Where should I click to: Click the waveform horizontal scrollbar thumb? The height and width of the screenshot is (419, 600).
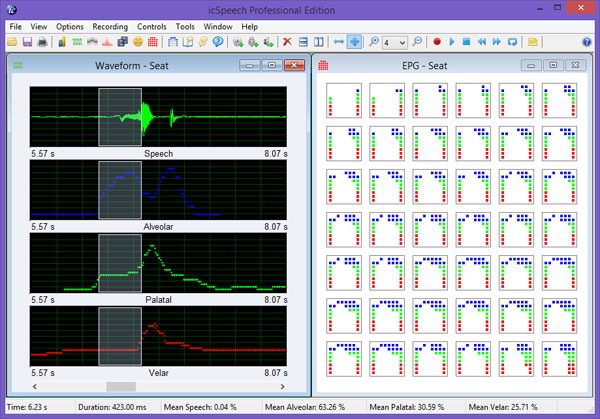click(121, 386)
